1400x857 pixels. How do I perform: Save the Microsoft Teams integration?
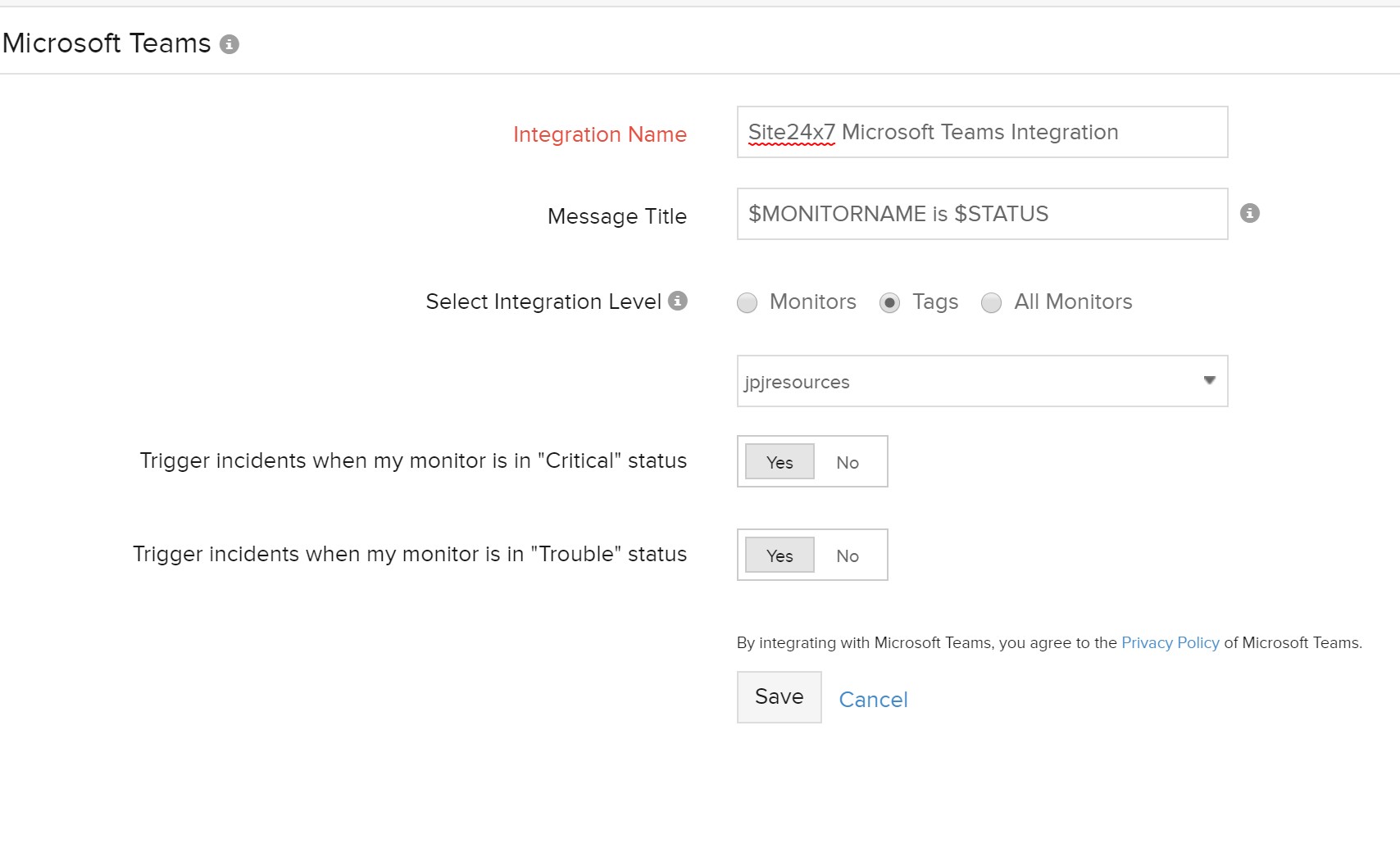(x=779, y=697)
